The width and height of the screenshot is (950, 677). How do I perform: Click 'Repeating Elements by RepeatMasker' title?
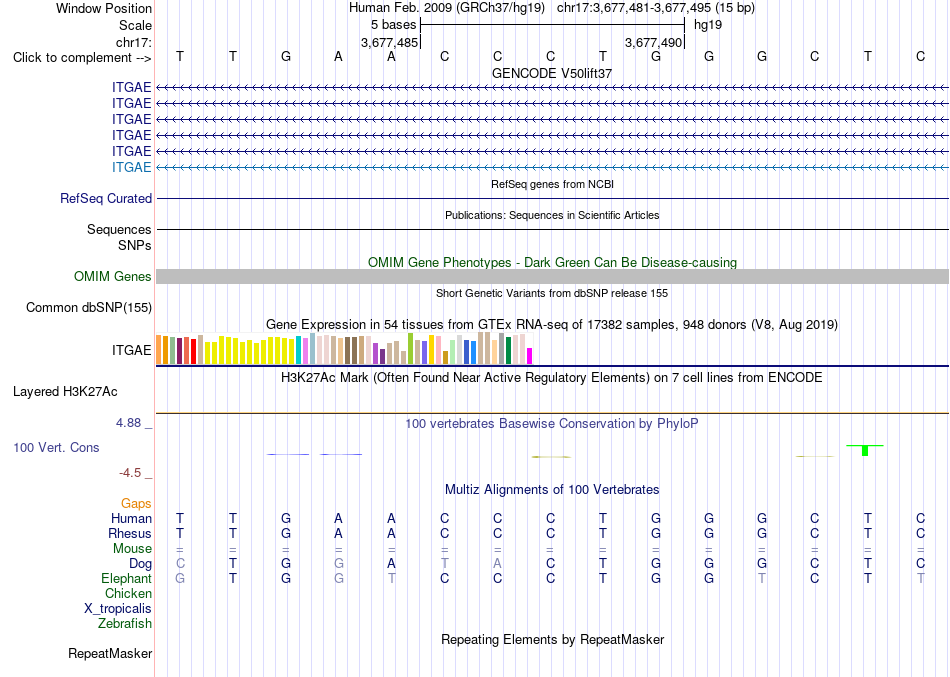[x=553, y=639]
